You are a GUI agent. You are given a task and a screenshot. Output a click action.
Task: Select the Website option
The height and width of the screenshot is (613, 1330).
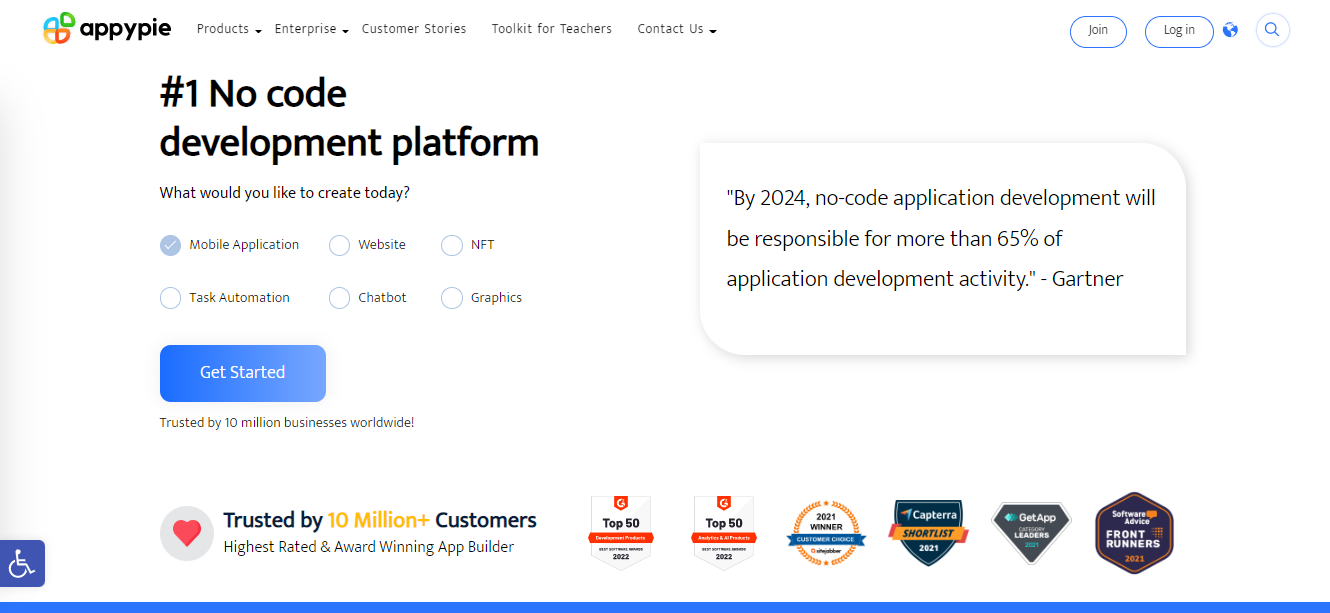point(367,245)
